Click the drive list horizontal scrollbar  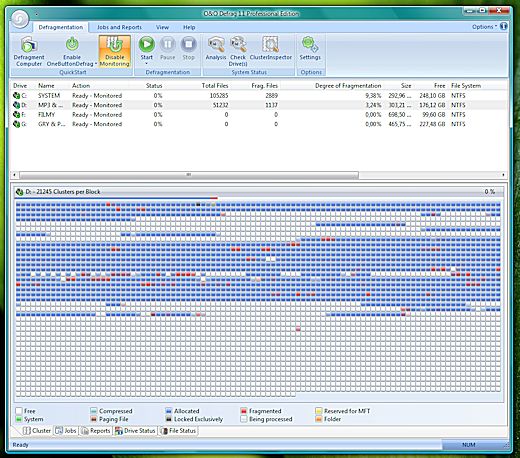point(259,174)
